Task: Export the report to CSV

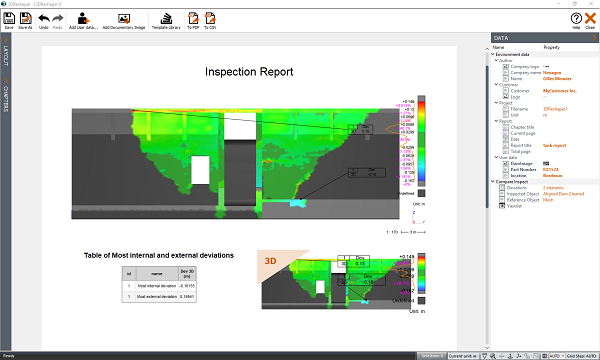Action: pyautogui.click(x=210, y=20)
